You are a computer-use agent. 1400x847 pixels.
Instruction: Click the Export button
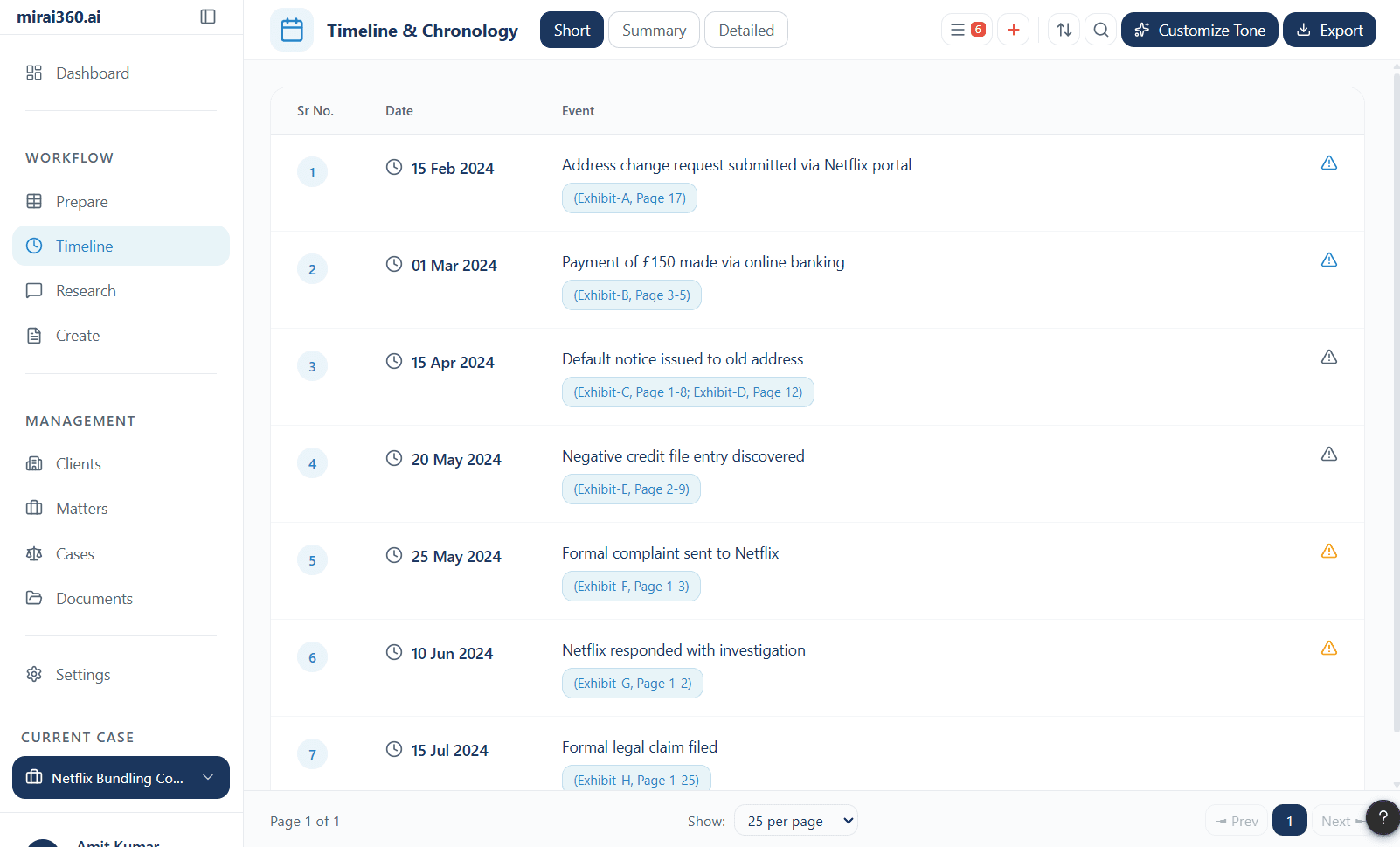[1329, 30]
